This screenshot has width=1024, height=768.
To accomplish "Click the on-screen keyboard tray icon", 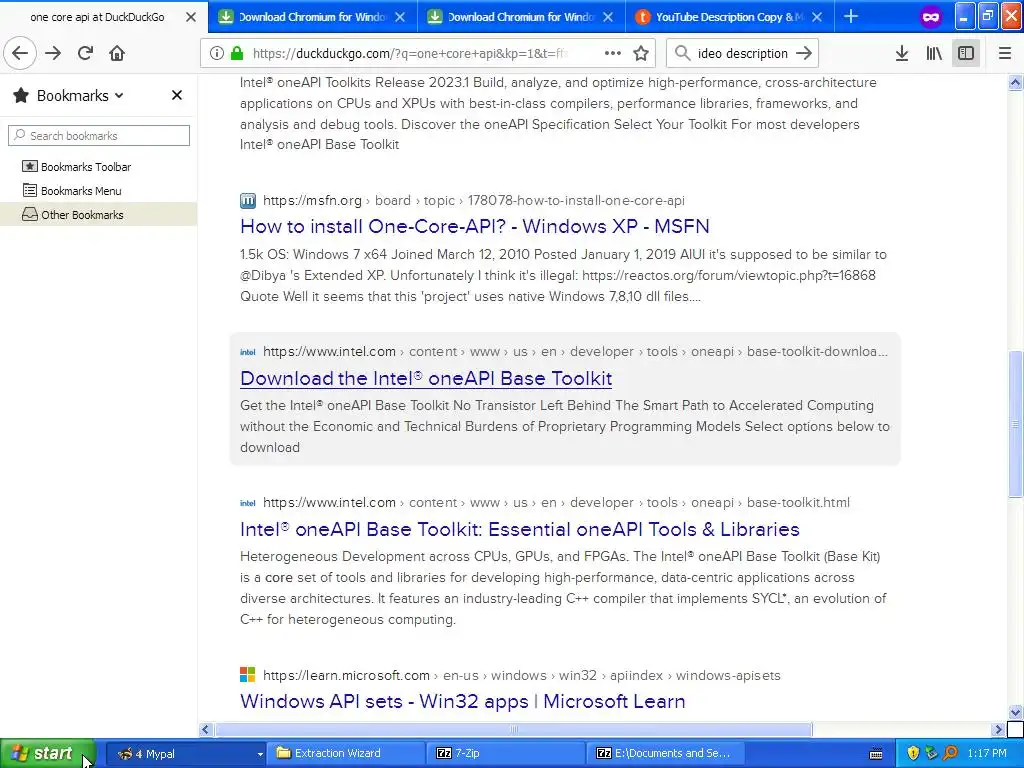I will [x=876, y=754].
